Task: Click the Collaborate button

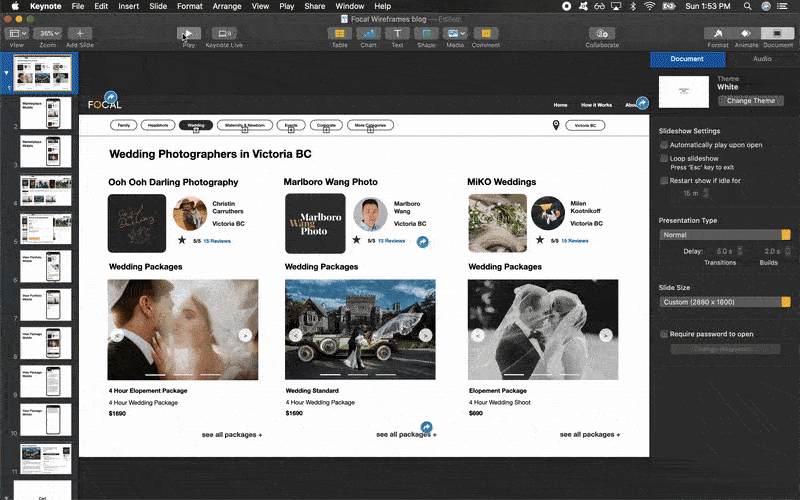Action: pyautogui.click(x=602, y=33)
